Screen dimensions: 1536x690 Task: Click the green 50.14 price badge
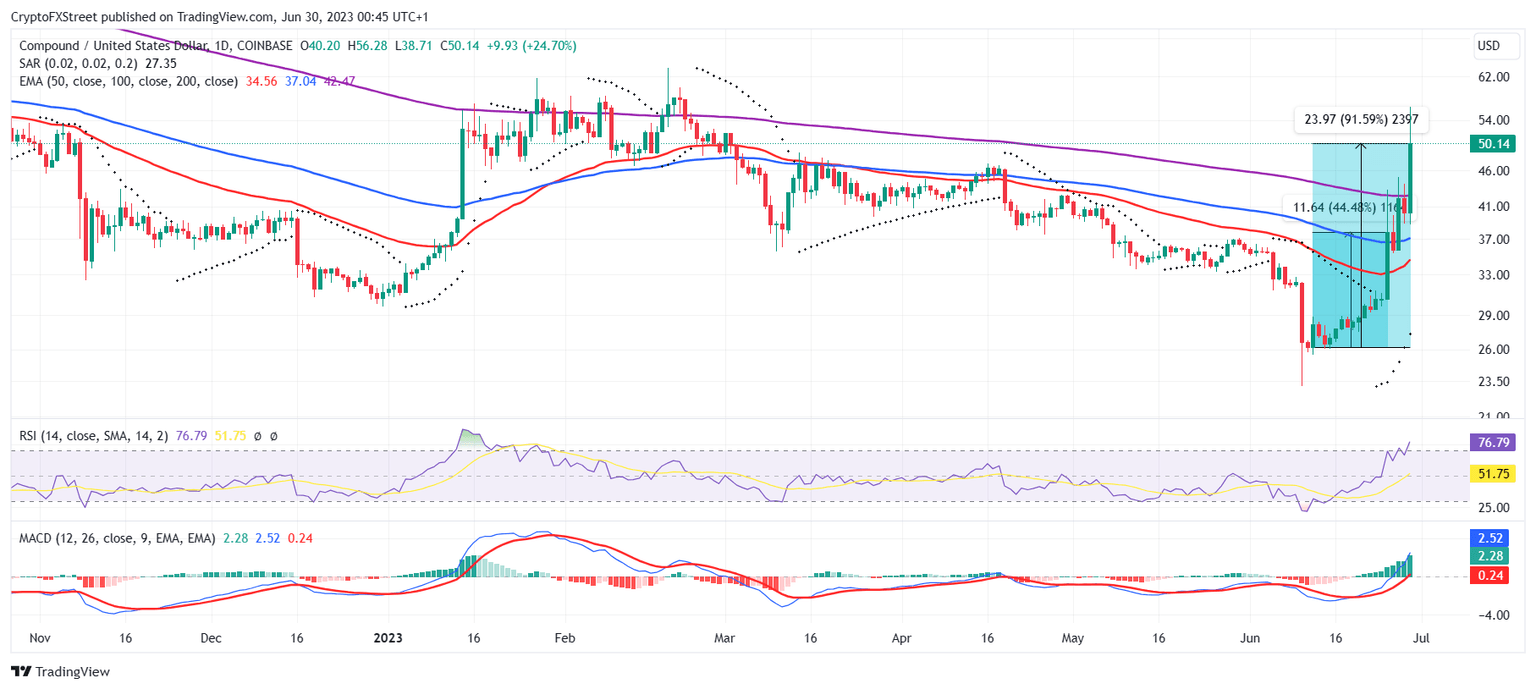pyautogui.click(x=1494, y=143)
